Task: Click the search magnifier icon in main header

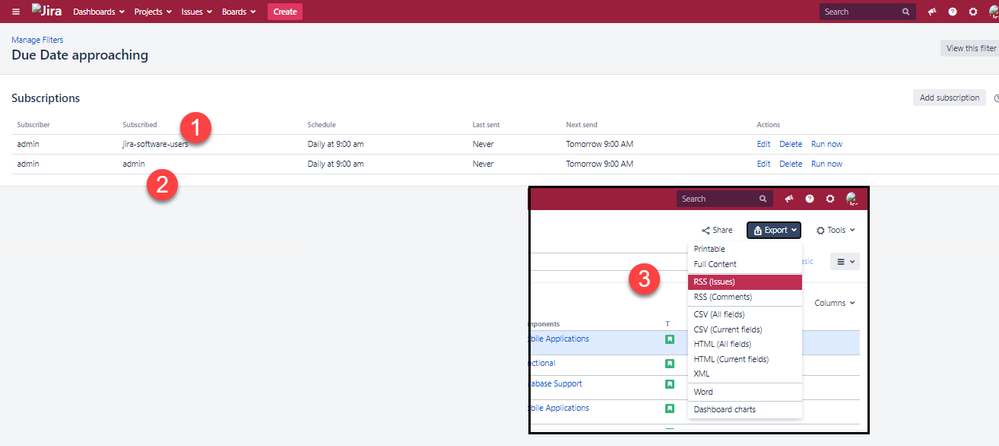Action: tap(906, 11)
